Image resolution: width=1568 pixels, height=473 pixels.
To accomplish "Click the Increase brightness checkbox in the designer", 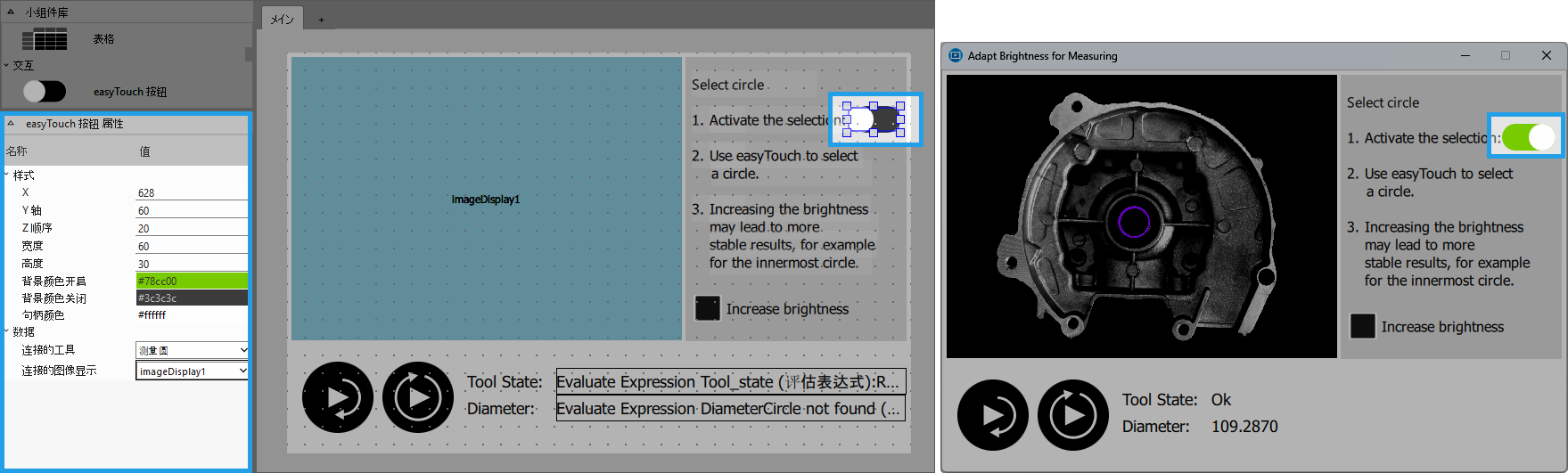I will tap(708, 308).
